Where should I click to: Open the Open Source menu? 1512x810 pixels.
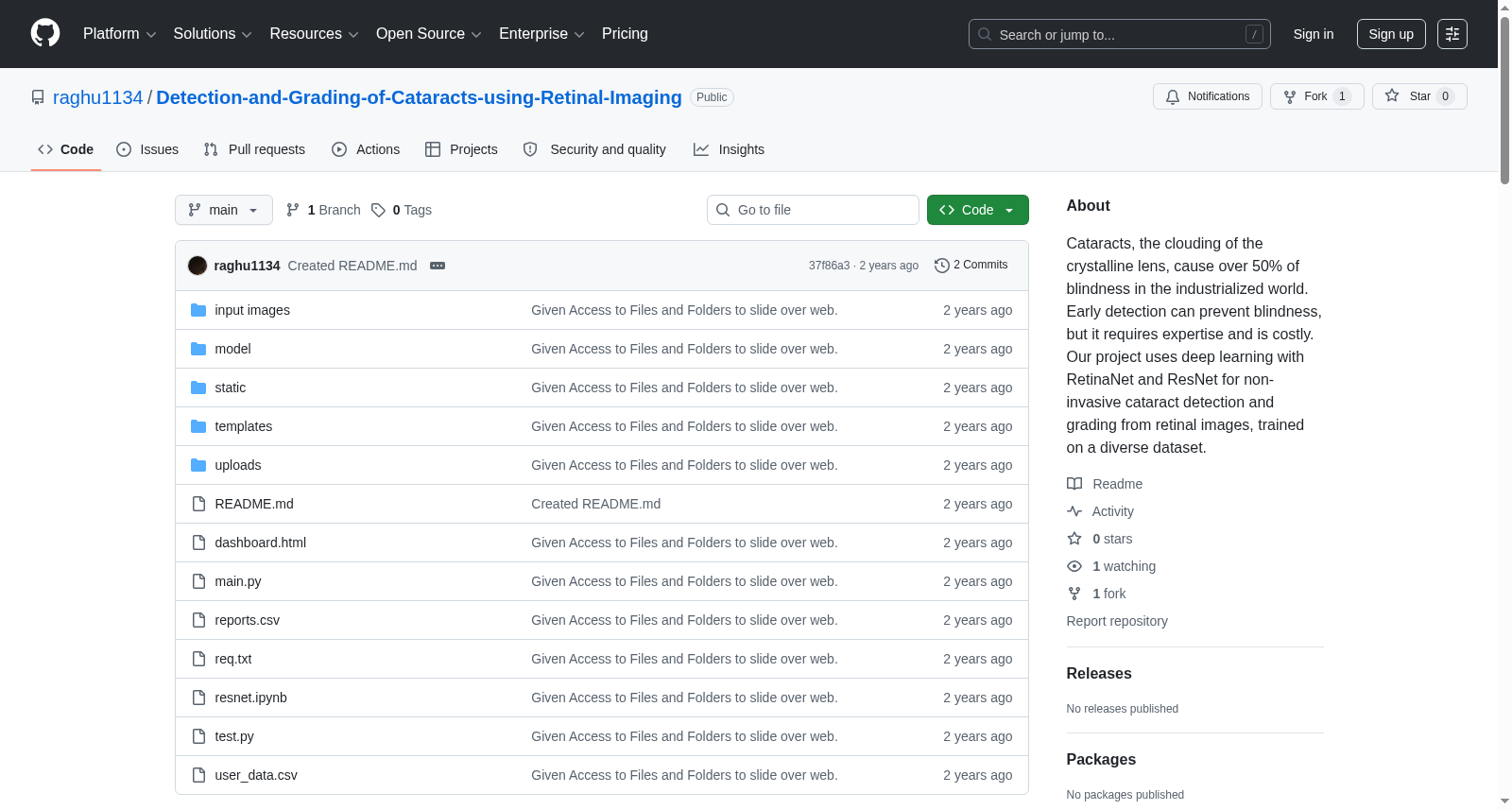[x=429, y=34]
